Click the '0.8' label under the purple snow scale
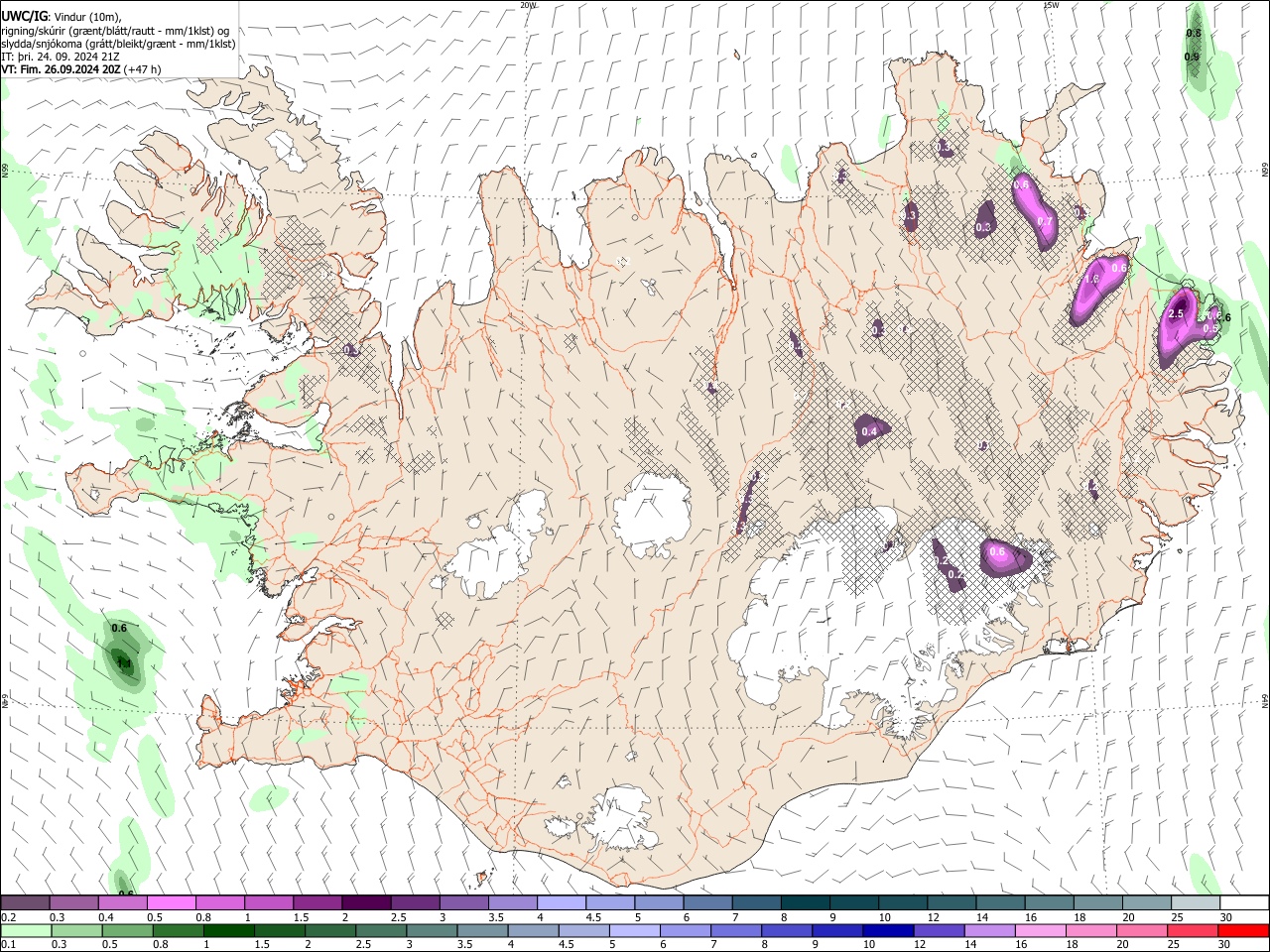The width and height of the screenshot is (1270, 952). coord(203,918)
